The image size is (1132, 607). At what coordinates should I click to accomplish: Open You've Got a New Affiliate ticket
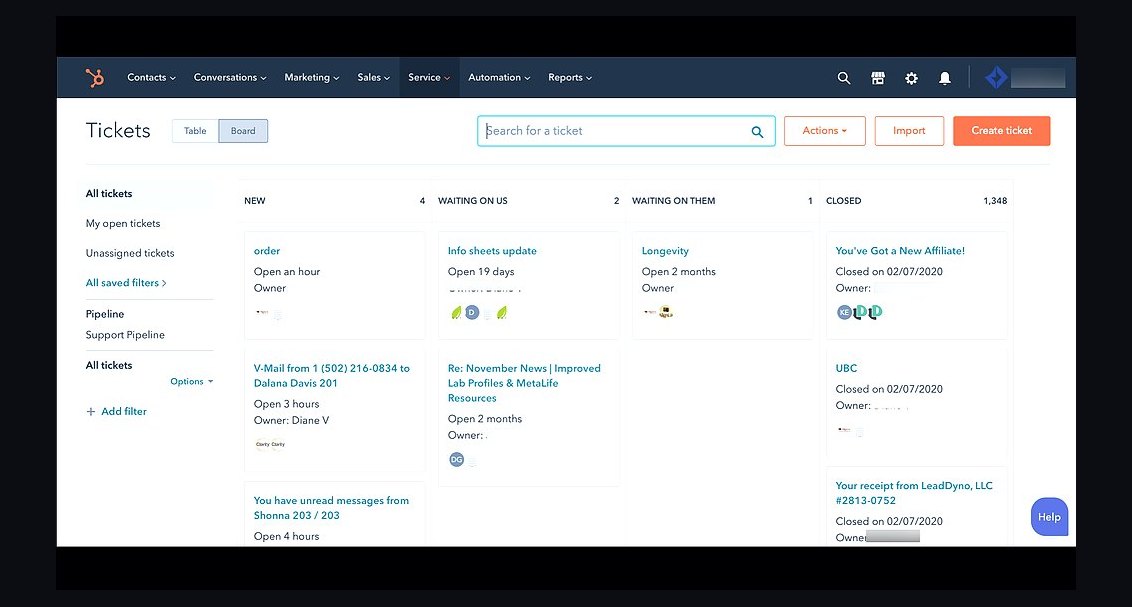click(x=900, y=250)
